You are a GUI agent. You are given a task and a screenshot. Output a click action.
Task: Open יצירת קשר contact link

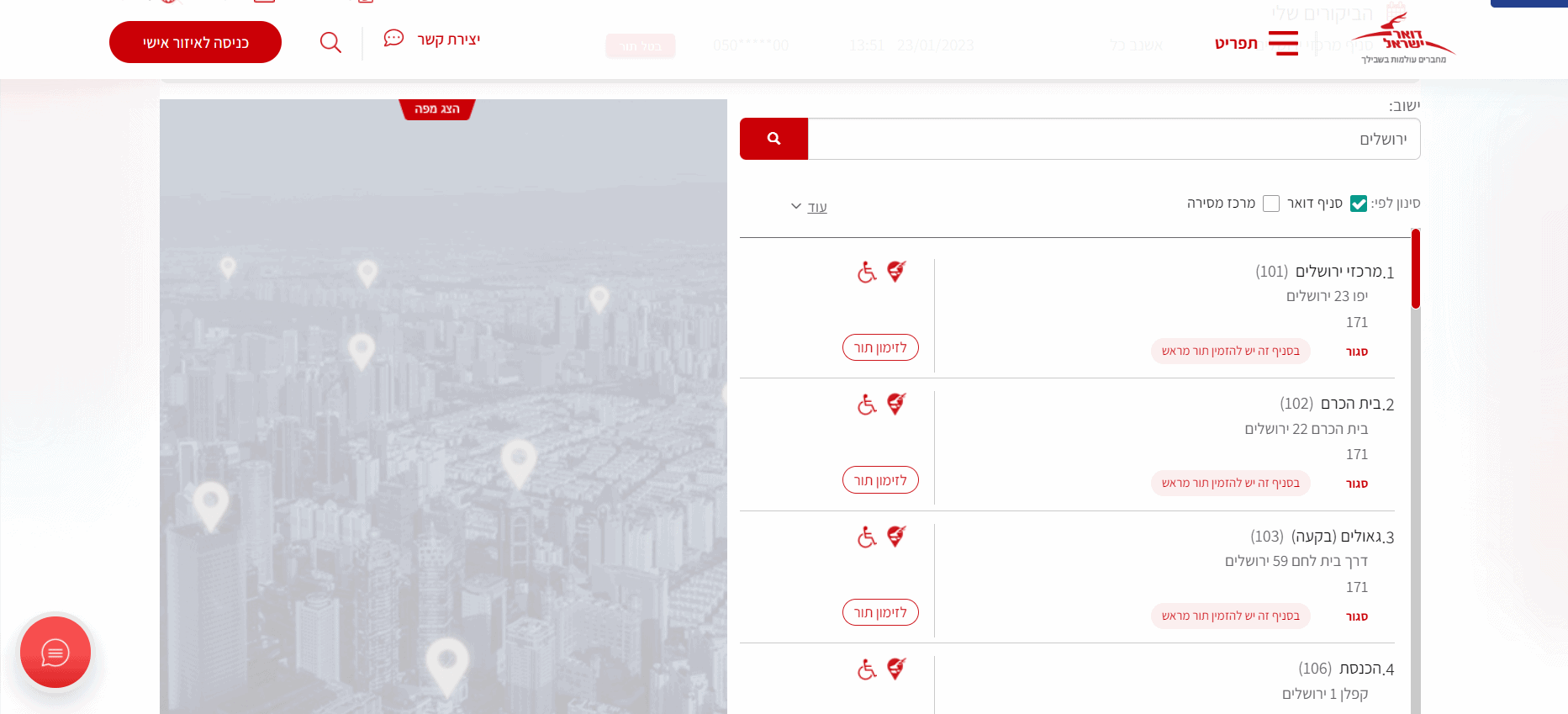[x=433, y=40]
